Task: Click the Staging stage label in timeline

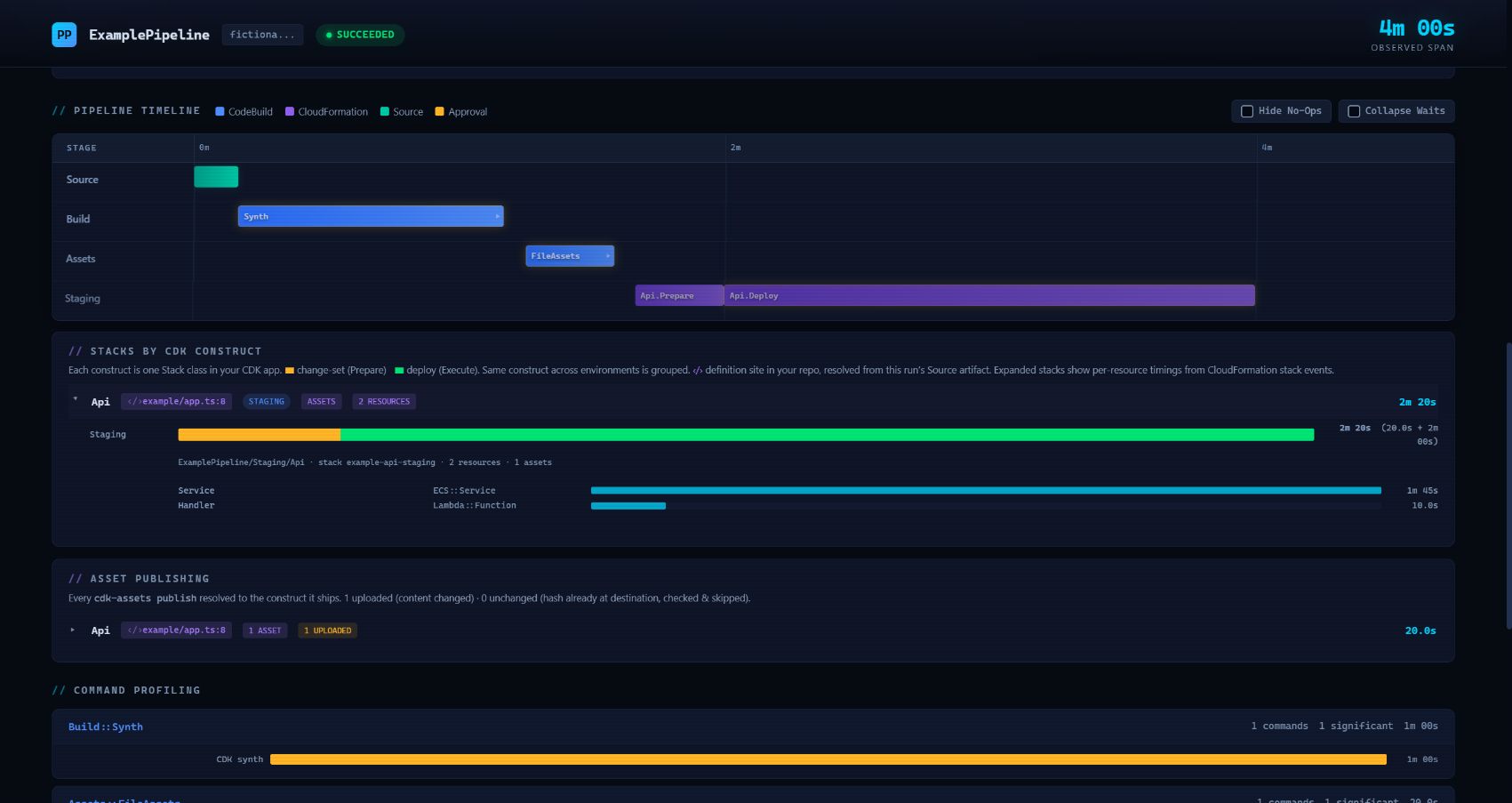Action: click(83, 298)
